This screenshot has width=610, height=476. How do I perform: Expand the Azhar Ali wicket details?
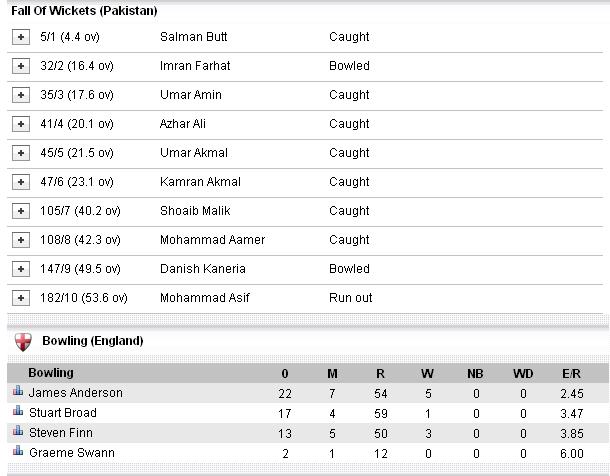pyautogui.click(x=21, y=124)
